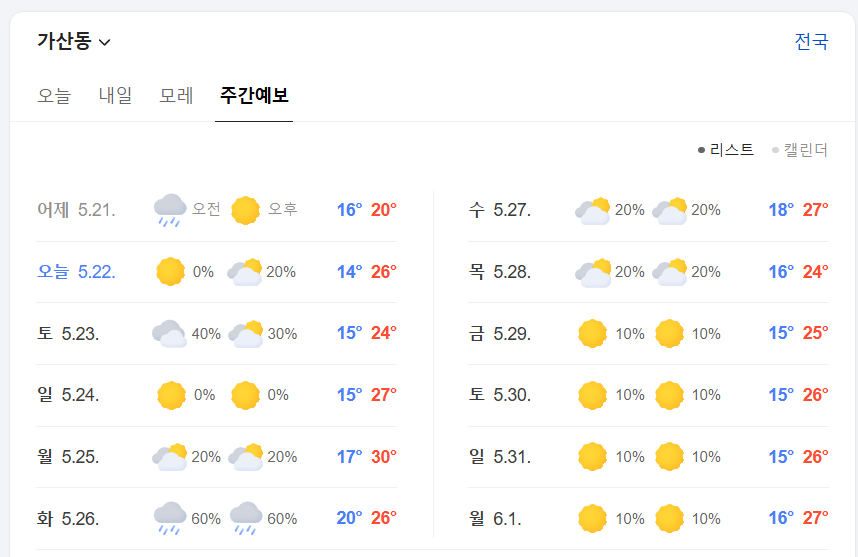Viewport: 858px width, 557px height.
Task: Click Monday 6.1 morning sun icon
Action: pyautogui.click(x=593, y=518)
